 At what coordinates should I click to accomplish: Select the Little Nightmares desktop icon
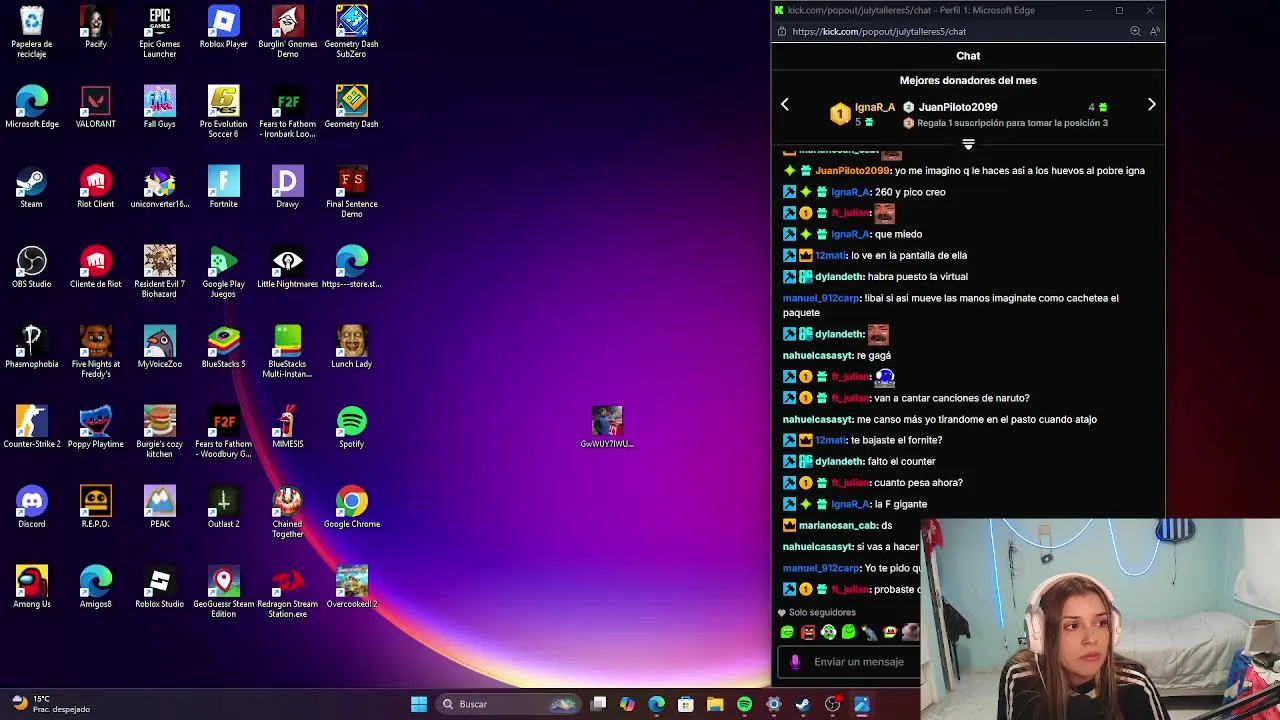(288, 267)
